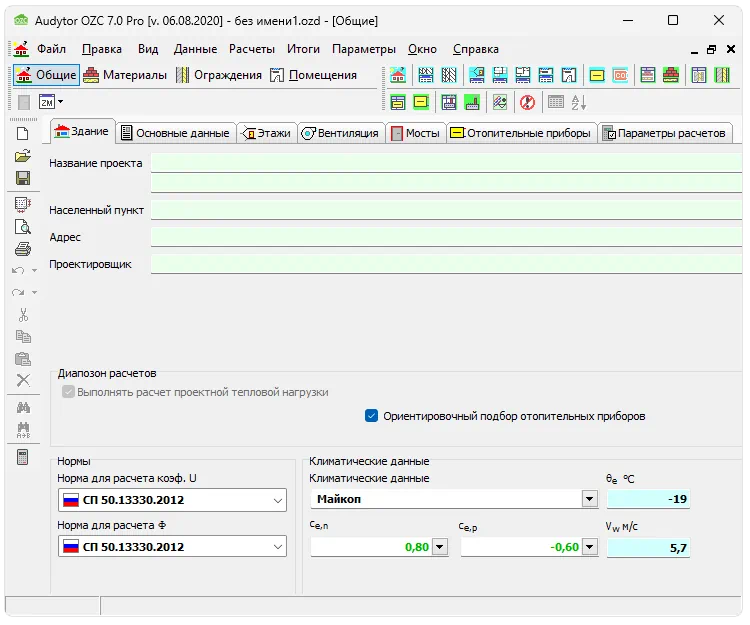750x625 pixels.
Task: Open the Окно menu
Action: (x=422, y=49)
